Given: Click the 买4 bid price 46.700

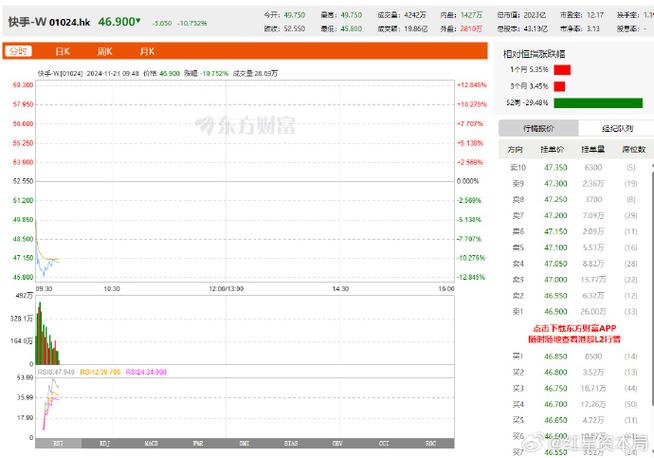Looking at the screenshot, I should coord(556,404).
